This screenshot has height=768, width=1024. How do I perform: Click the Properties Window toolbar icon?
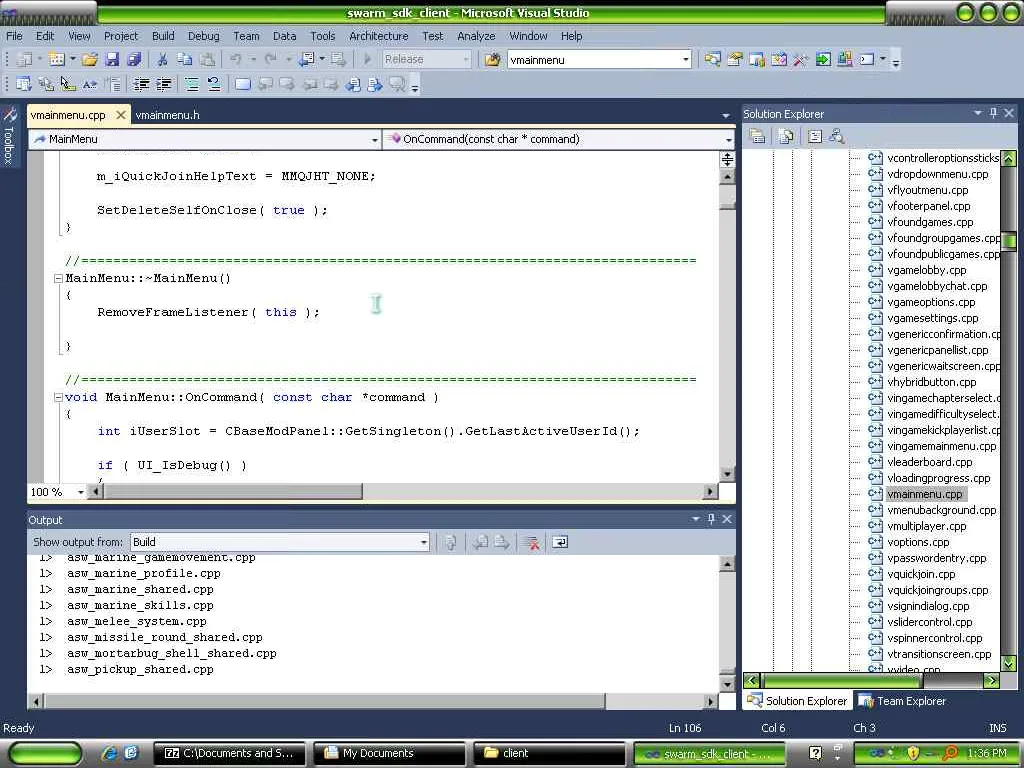735,59
